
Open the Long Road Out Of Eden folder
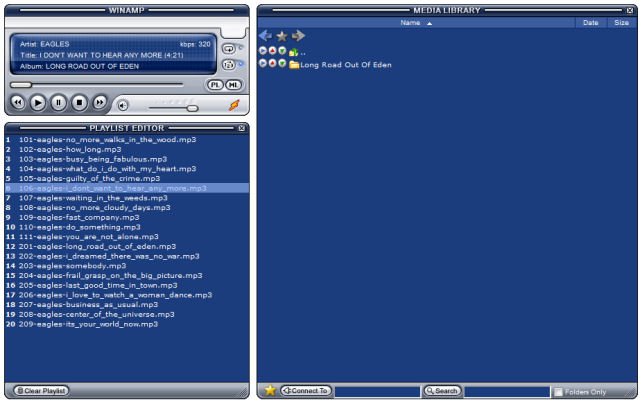coord(346,64)
